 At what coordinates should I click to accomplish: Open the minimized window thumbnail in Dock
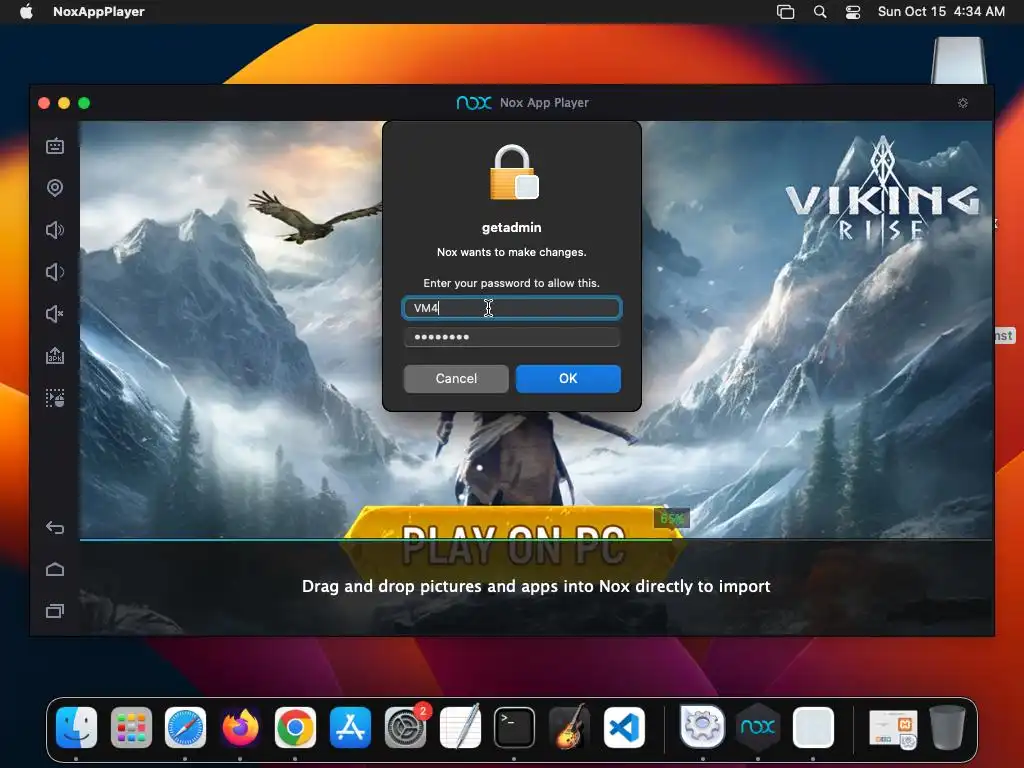(893, 728)
